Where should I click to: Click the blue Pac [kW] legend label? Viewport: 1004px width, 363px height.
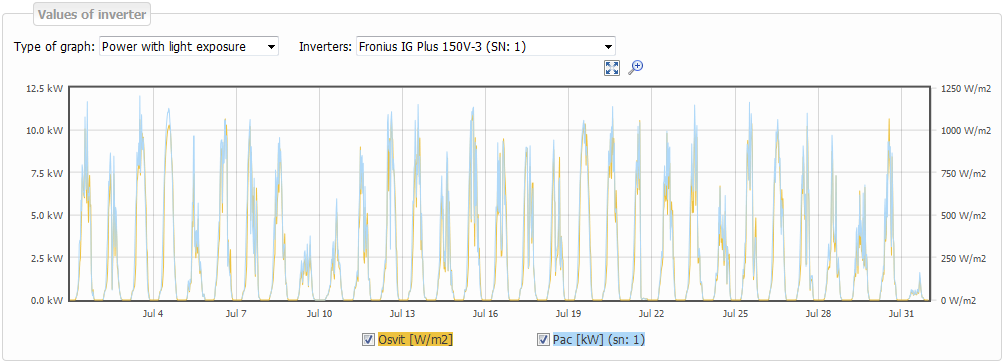pos(599,340)
